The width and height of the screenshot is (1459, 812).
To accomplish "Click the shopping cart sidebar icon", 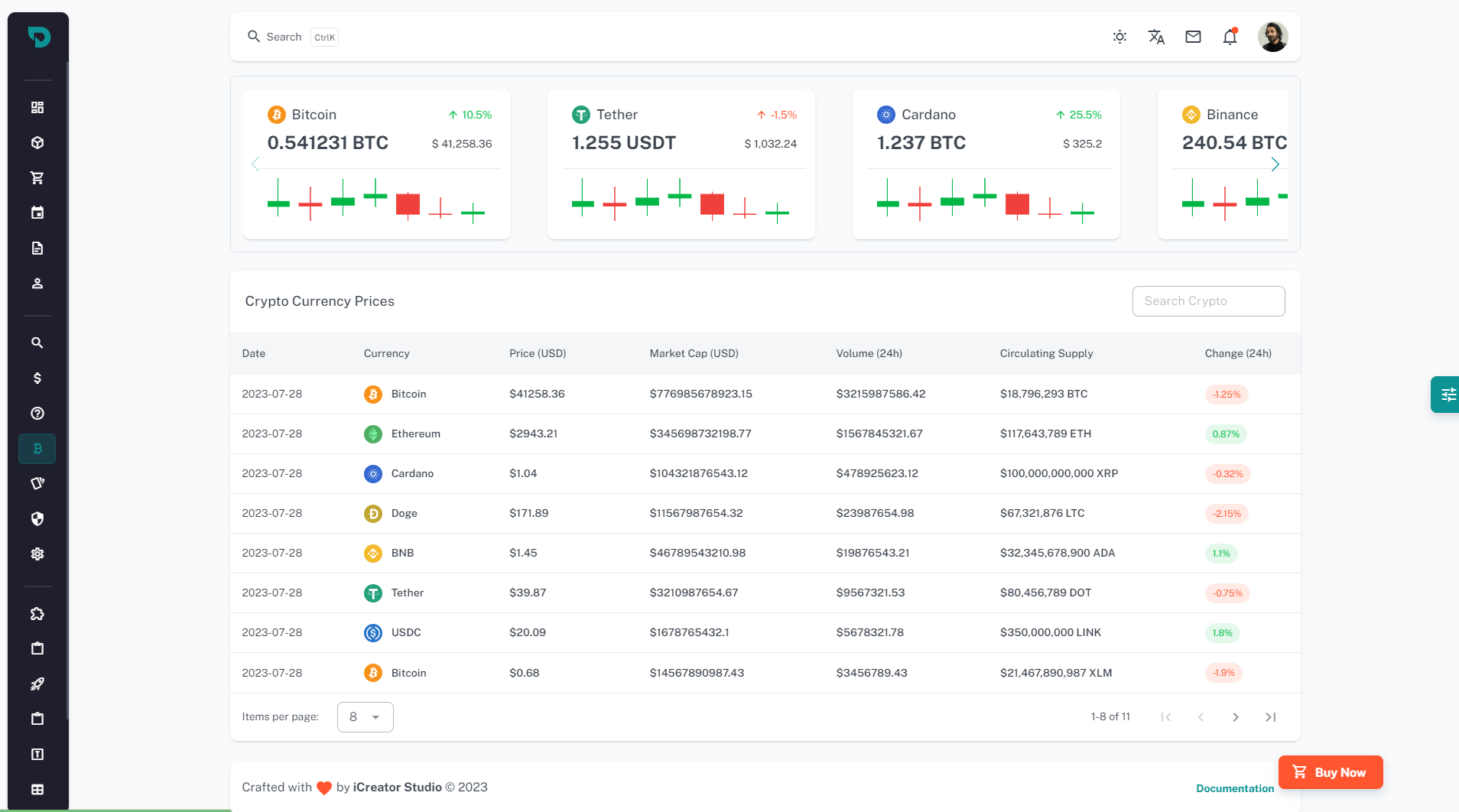I will click(x=37, y=178).
